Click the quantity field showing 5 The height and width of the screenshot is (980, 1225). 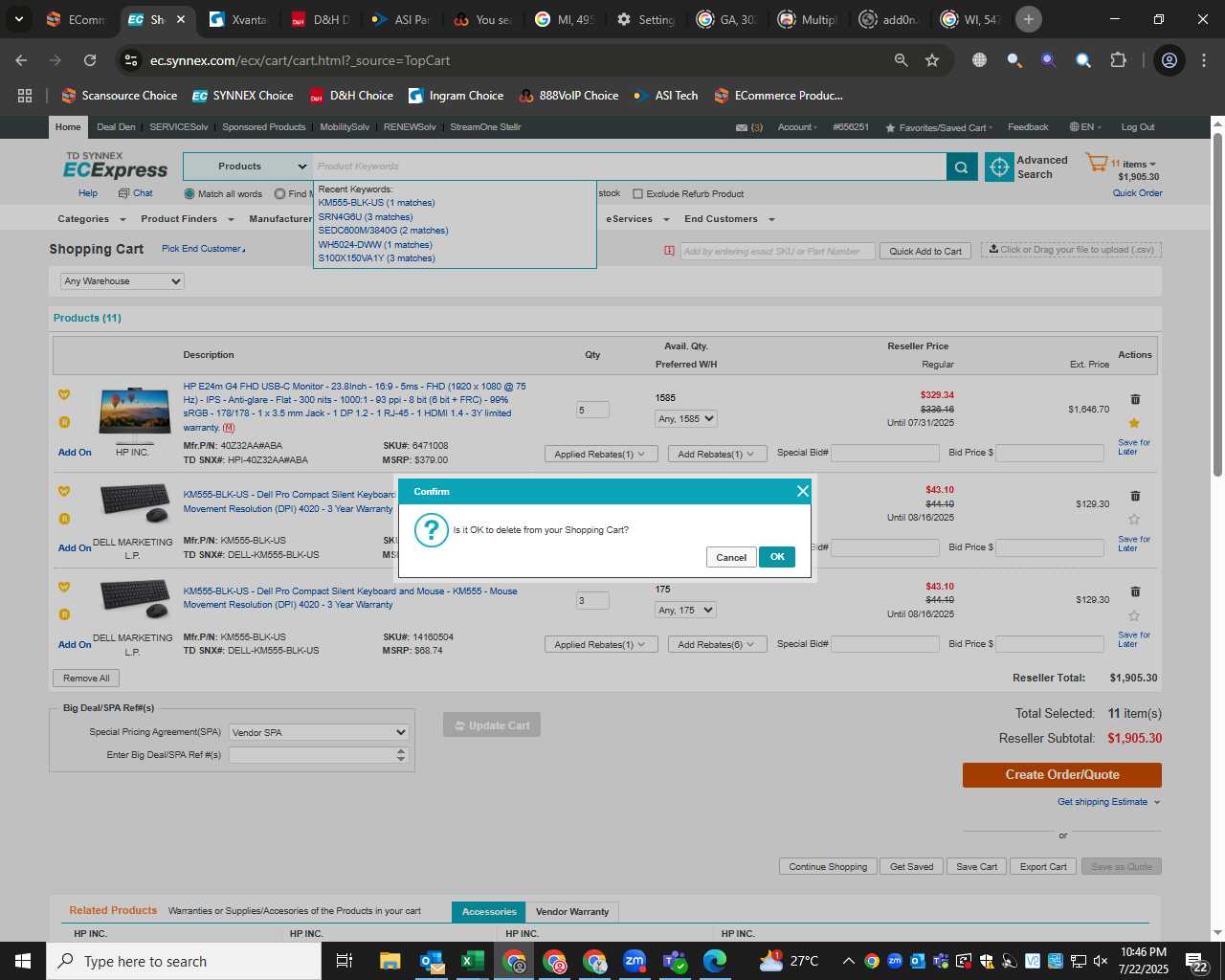pyautogui.click(x=592, y=410)
